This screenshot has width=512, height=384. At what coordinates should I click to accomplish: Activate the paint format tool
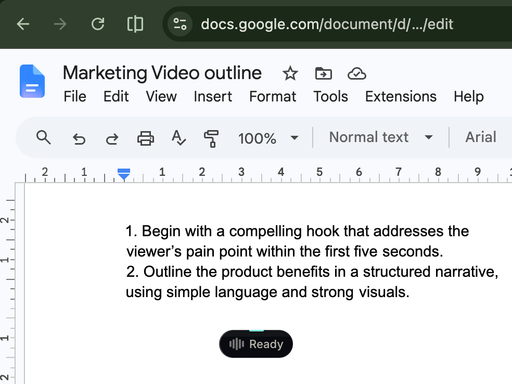point(211,138)
